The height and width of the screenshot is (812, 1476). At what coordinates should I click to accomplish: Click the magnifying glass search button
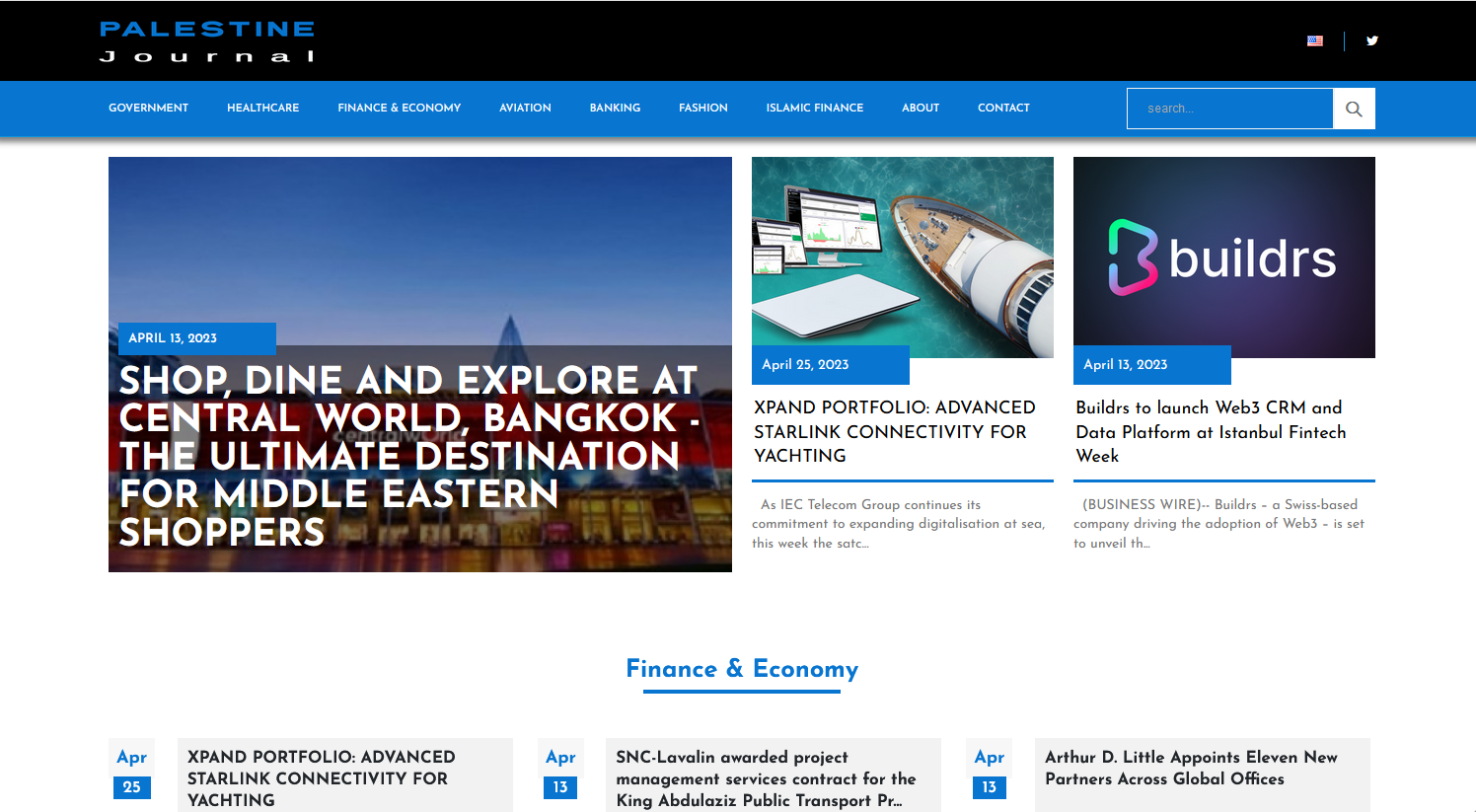click(1354, 109)
